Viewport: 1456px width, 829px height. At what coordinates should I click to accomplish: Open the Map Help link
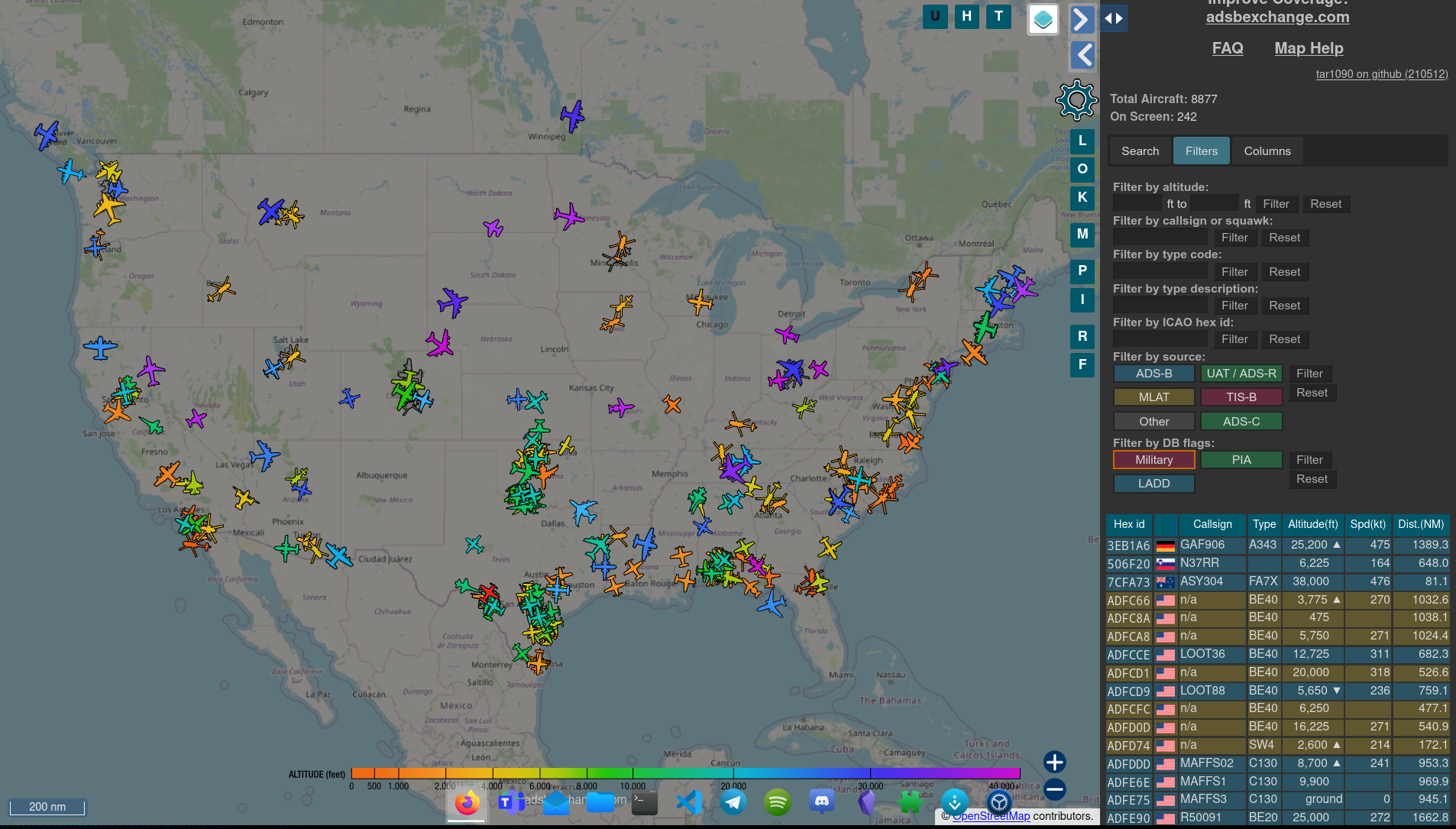point(1309,48)
